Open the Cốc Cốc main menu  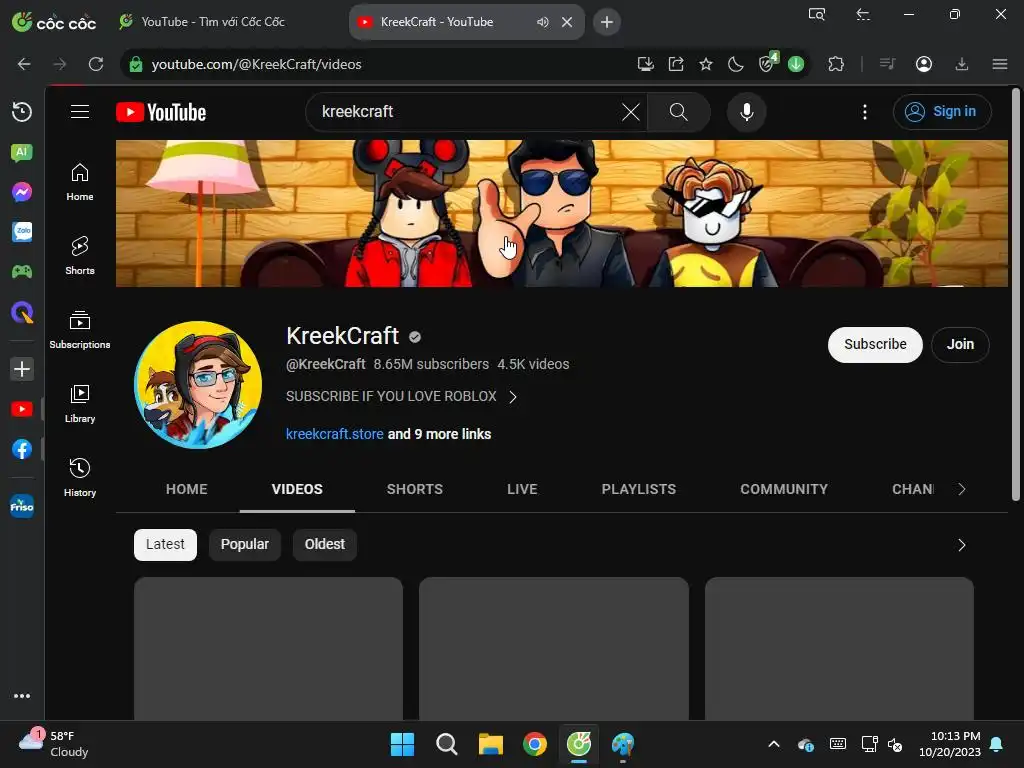999,64
